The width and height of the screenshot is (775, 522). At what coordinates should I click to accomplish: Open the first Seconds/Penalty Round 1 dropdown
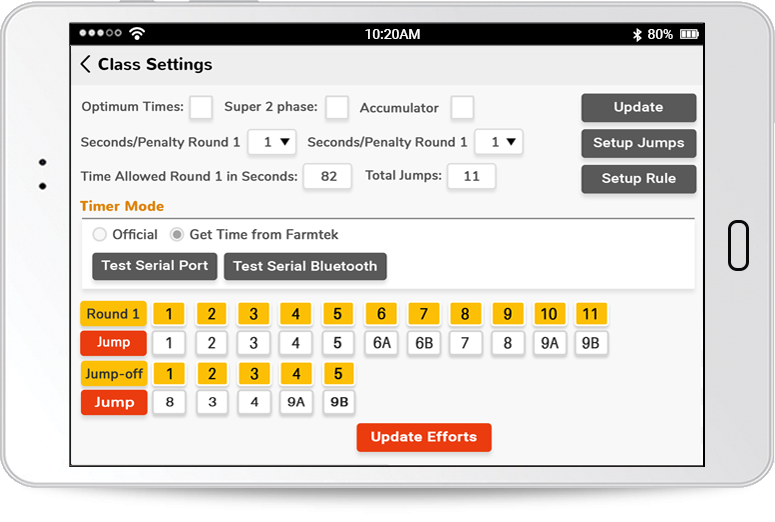272,142
